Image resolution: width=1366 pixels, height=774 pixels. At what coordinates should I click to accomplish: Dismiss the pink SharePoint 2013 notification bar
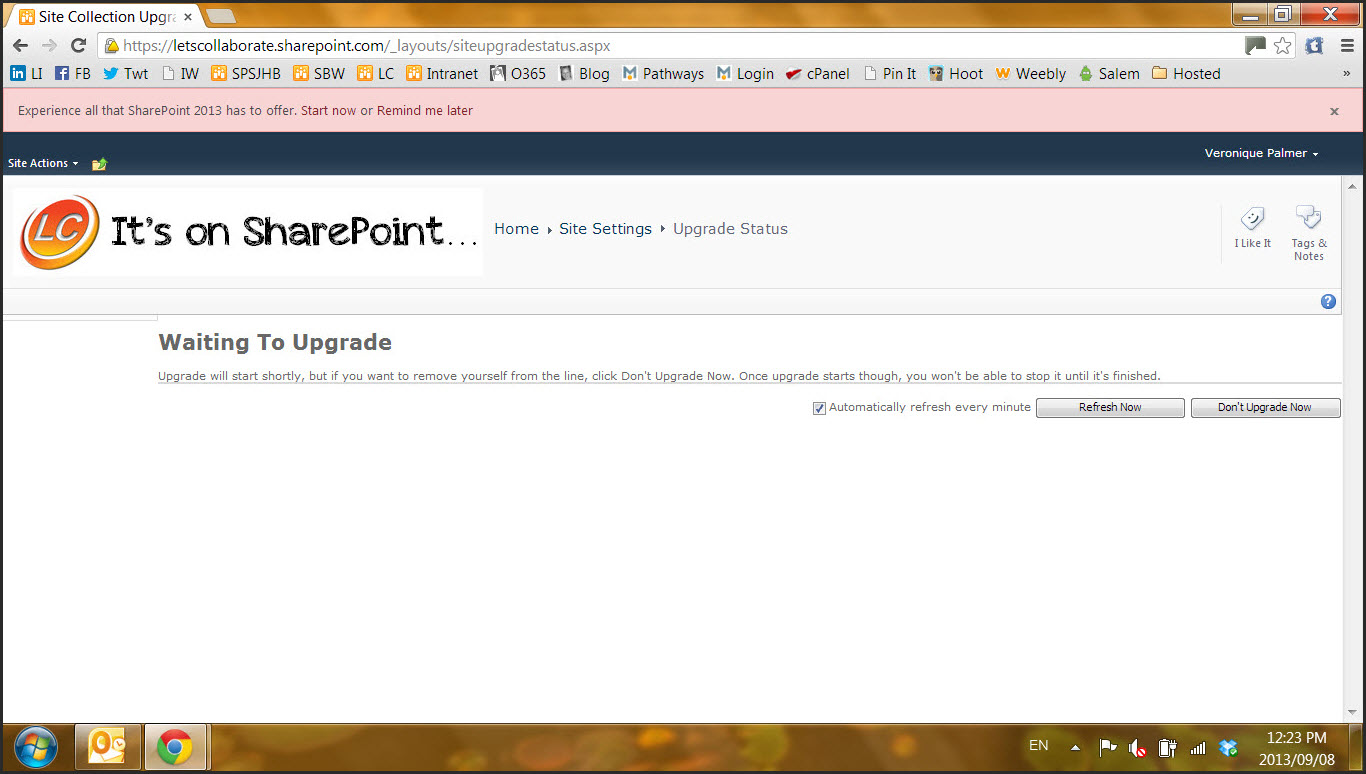click(x=1334, y=111)
